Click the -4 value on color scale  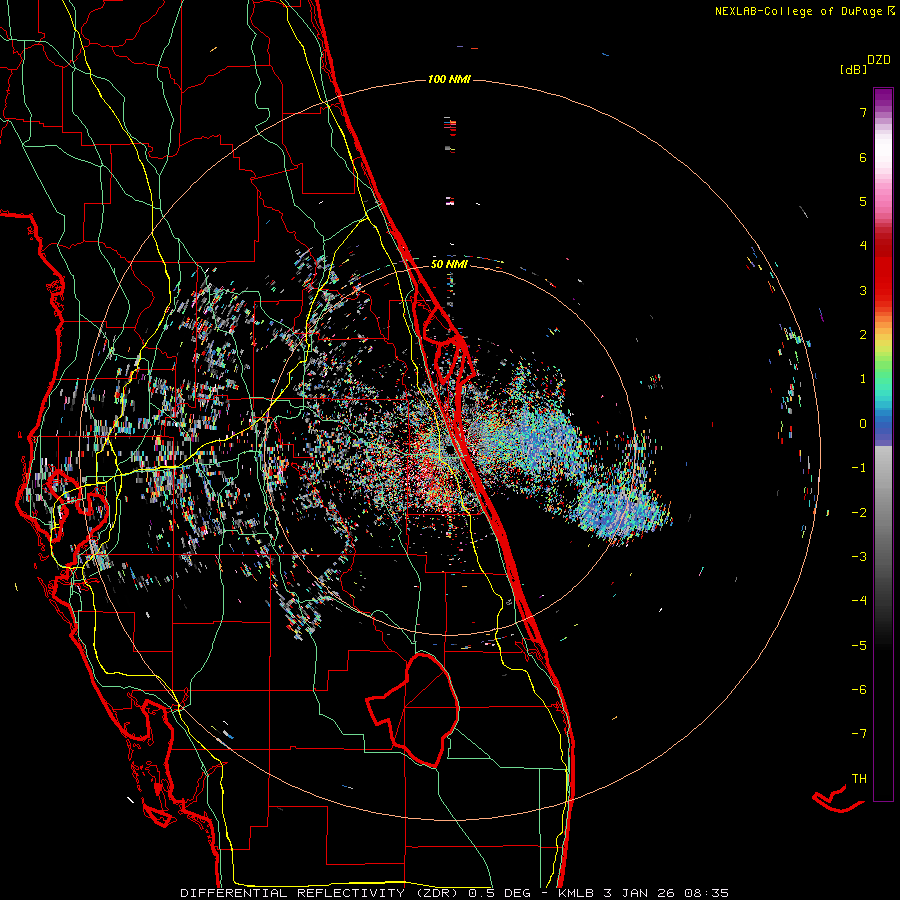[x=859, y=600]
